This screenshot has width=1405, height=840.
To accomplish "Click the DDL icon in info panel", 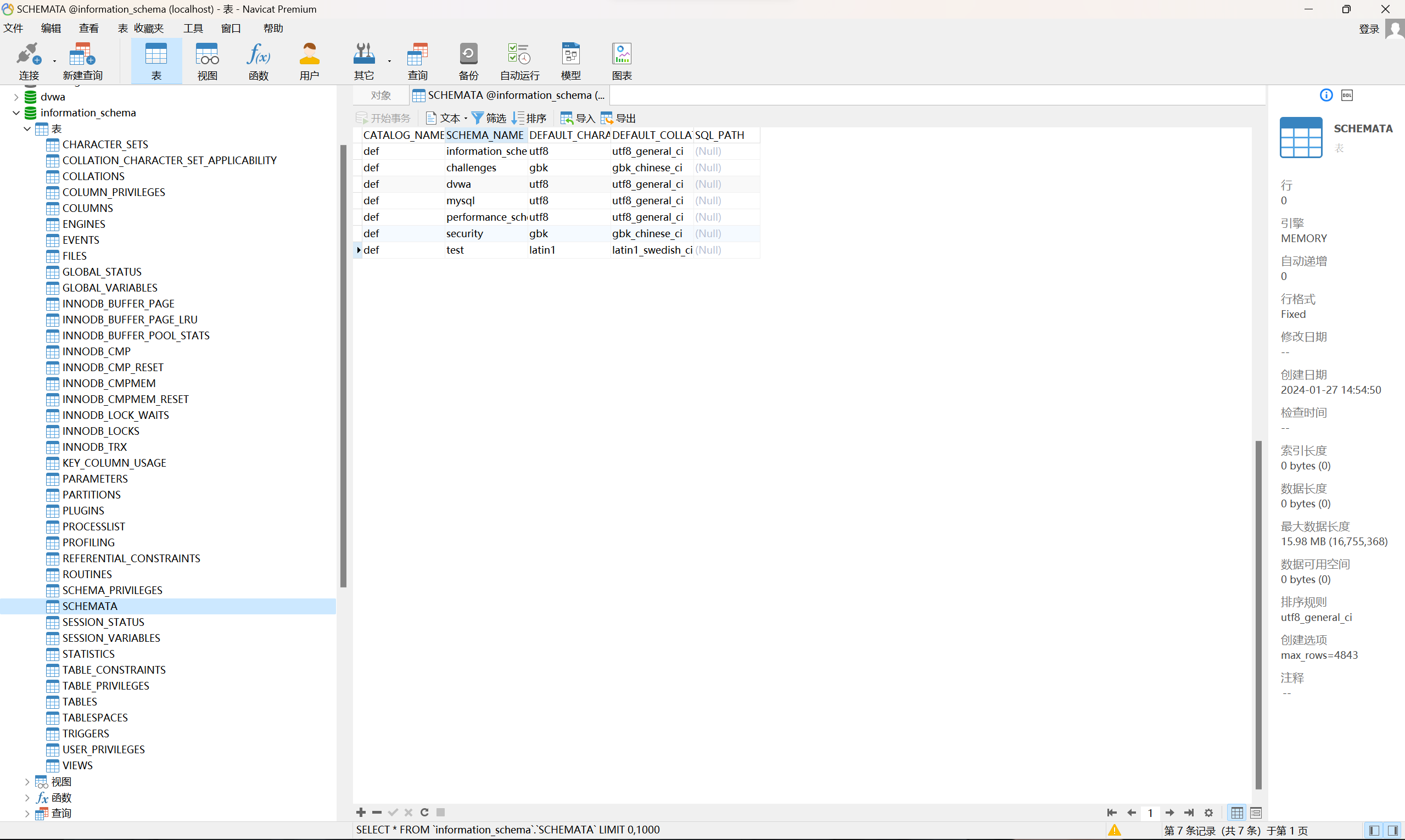I will pos(1347,95).
